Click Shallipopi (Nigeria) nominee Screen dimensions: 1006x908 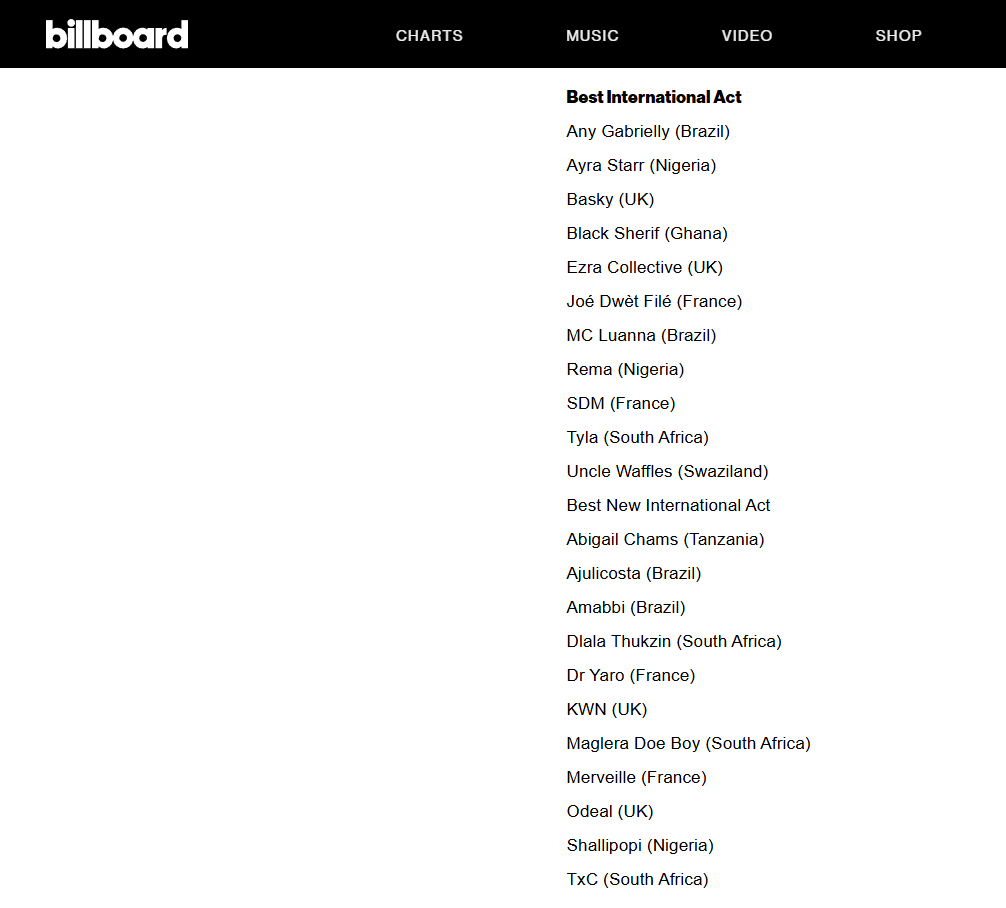point(640,846)
